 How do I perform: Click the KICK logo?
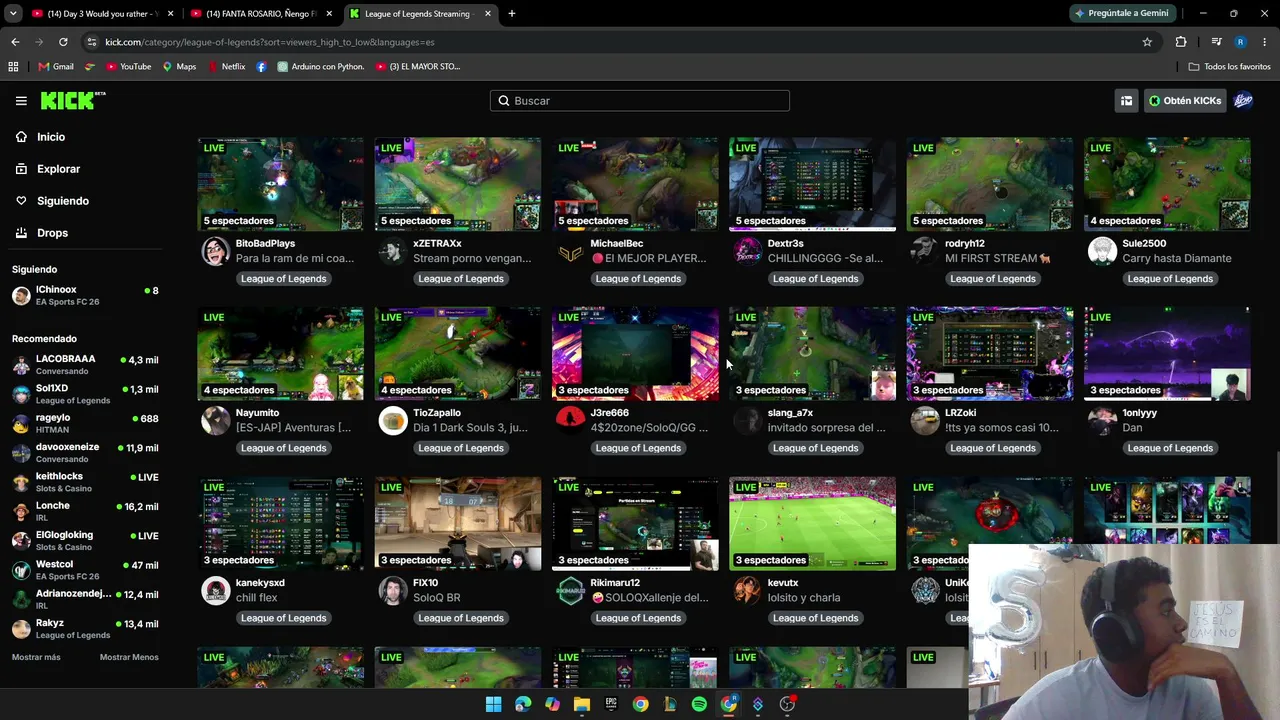73,100
